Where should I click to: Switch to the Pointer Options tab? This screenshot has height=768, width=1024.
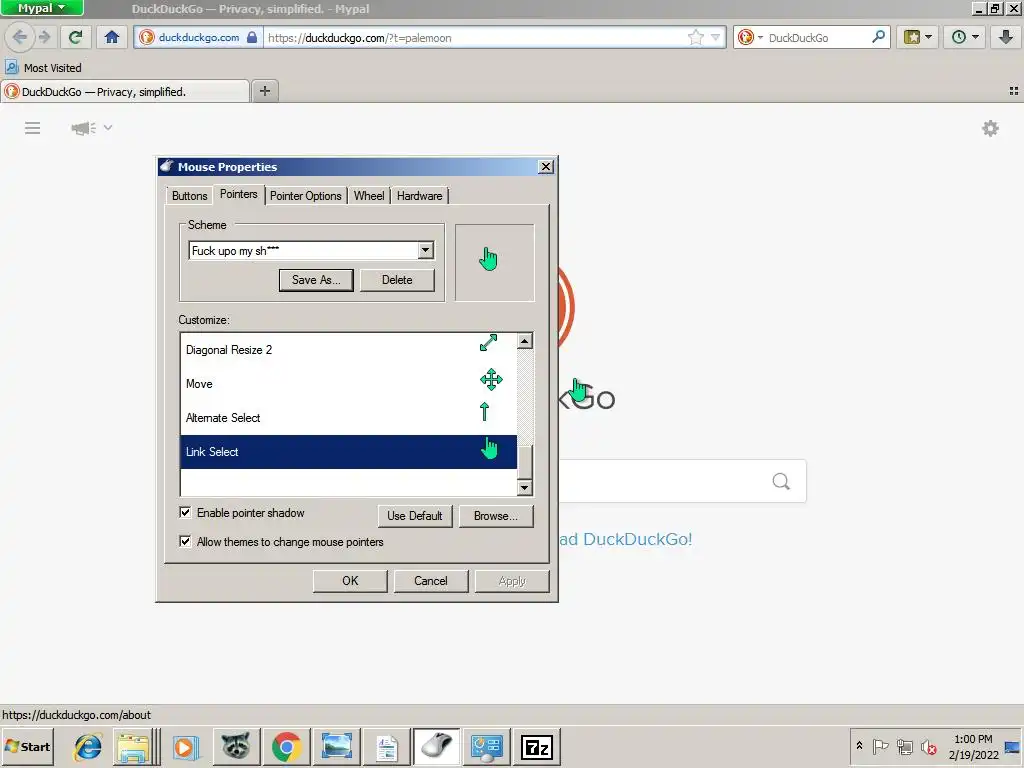(x=306, y=195)
